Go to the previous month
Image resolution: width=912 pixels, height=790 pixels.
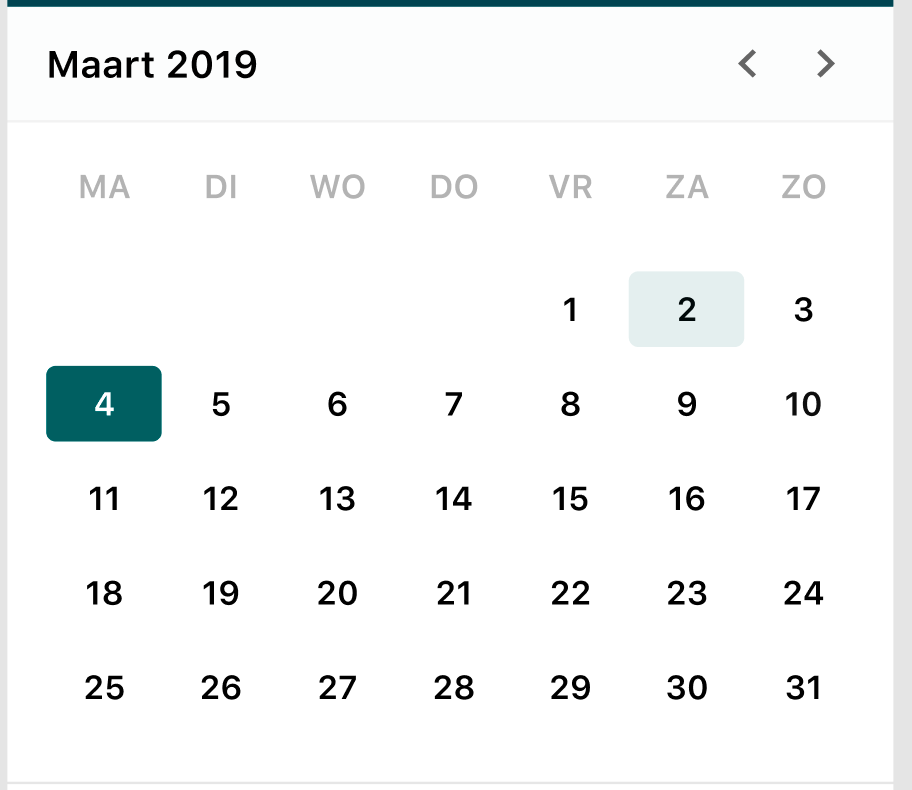pyautogui.click(x=747, y=63)
